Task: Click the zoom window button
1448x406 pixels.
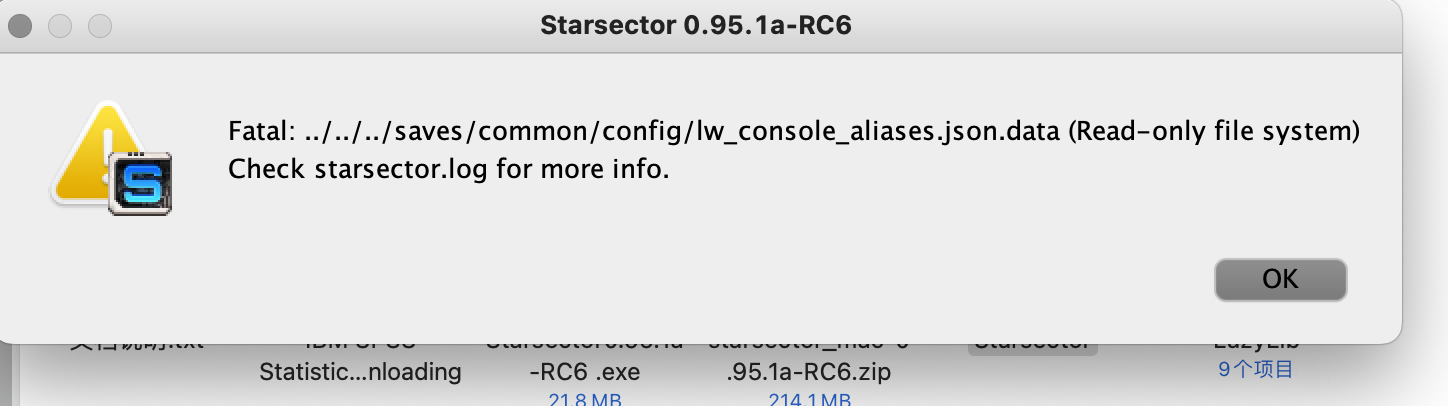Action: [x=99, y=25]
